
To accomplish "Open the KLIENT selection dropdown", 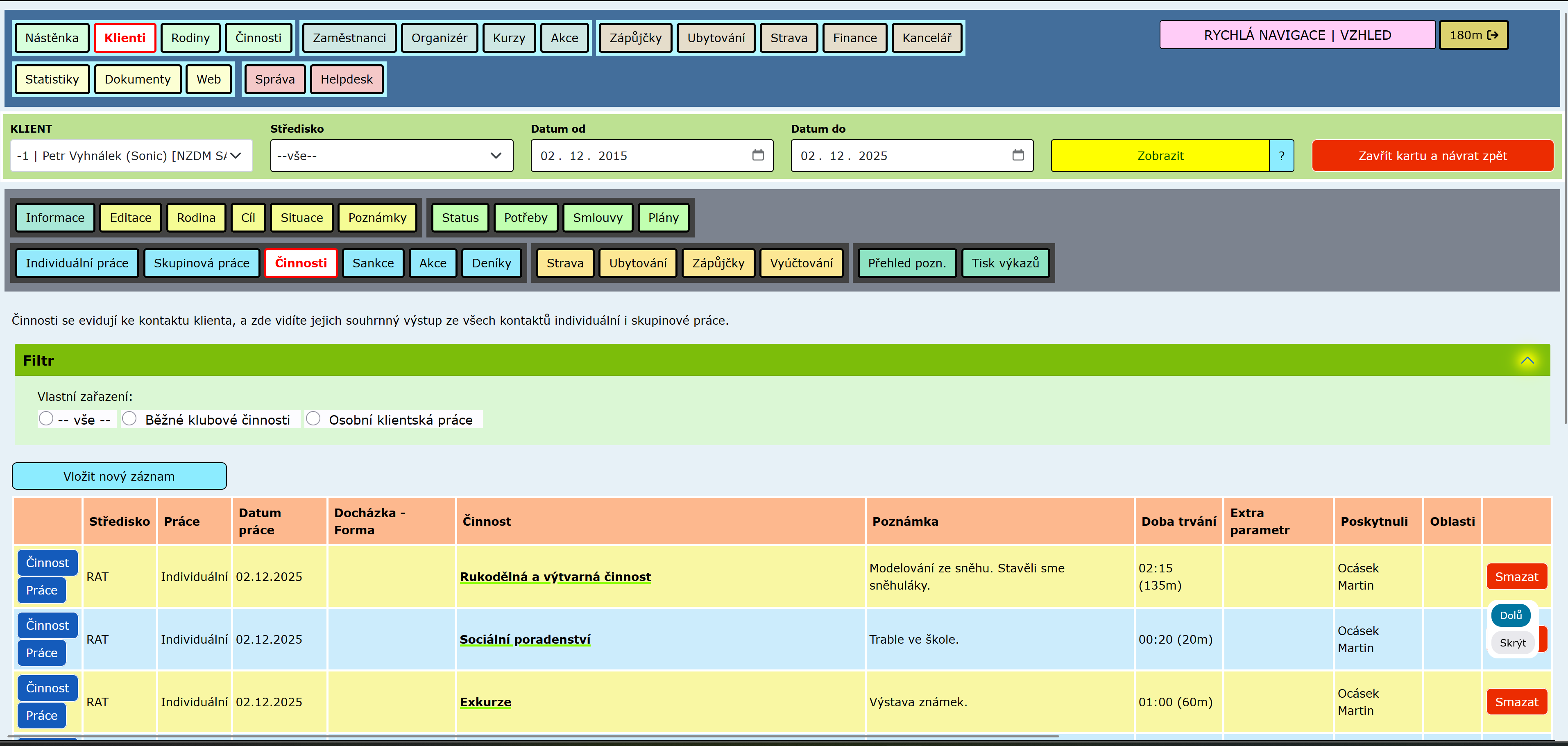I will click(x=131, y=156).
